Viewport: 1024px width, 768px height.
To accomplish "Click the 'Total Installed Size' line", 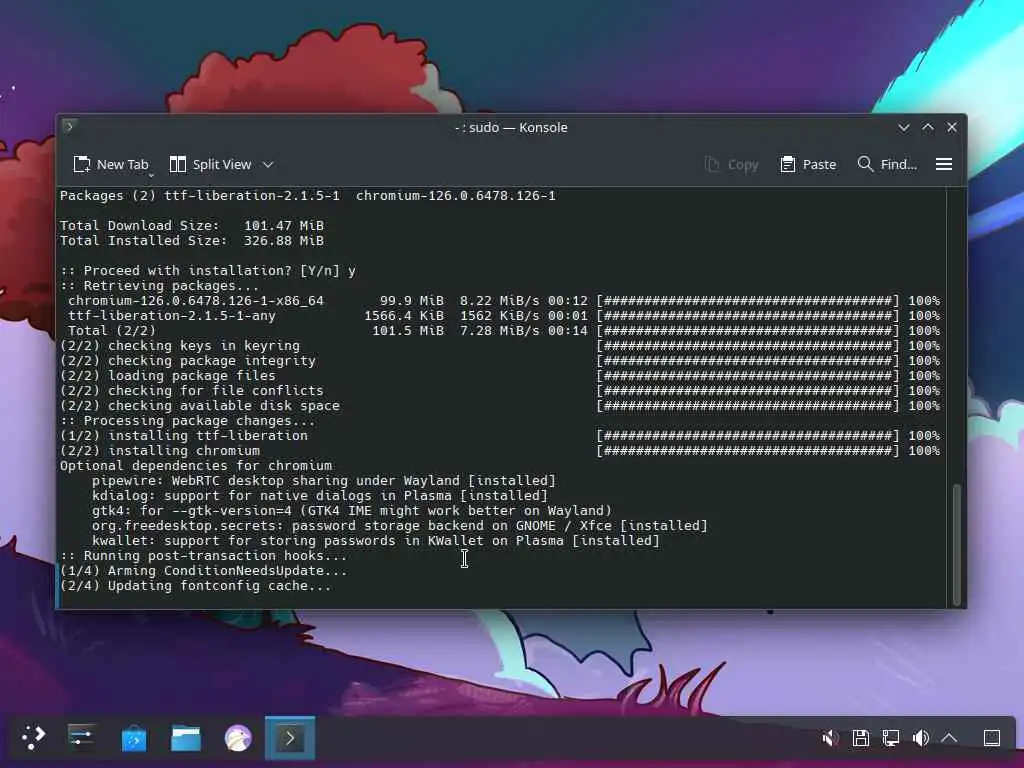I will [192, 240].
